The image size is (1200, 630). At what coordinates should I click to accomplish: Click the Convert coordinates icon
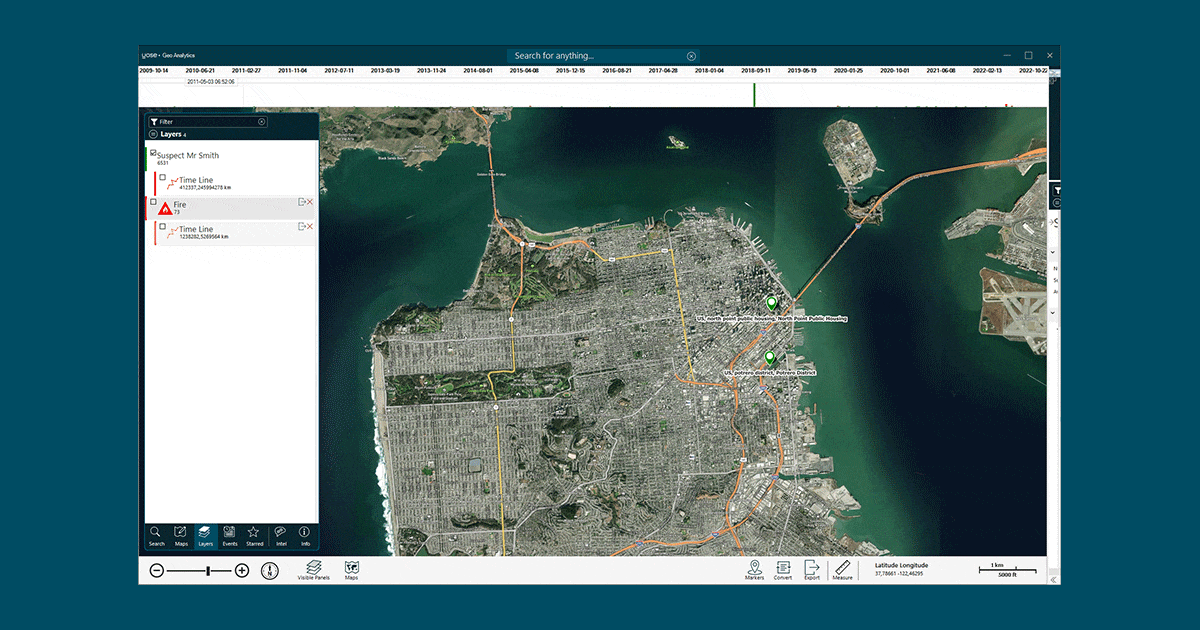click(x=783, y=569)
